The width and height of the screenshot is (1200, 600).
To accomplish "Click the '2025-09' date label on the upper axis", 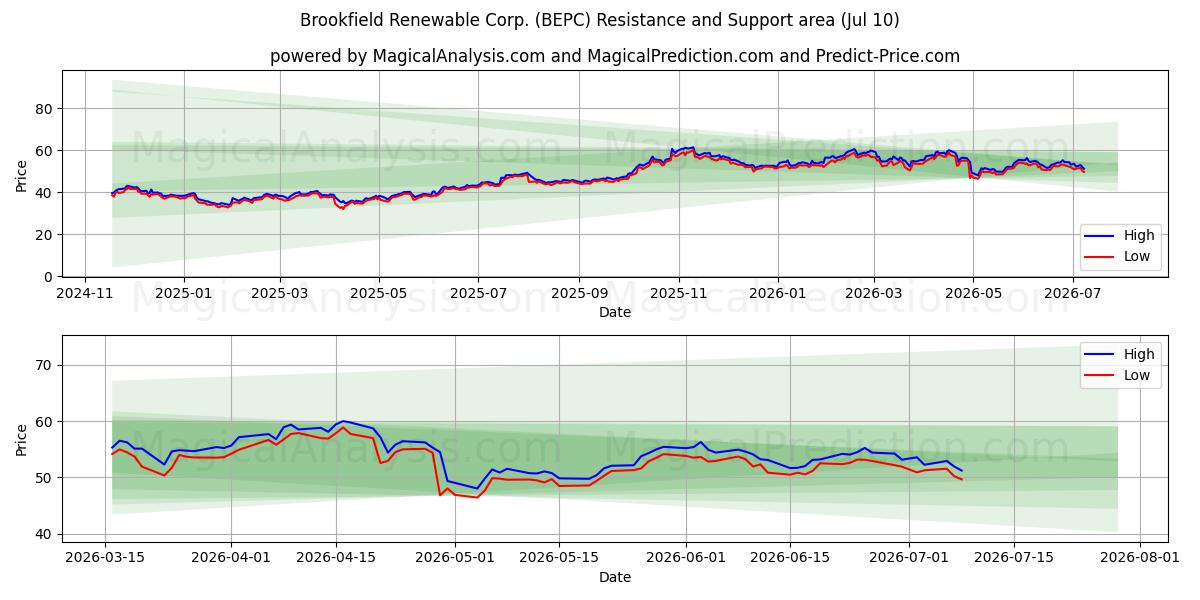I will tap(579, 295).
